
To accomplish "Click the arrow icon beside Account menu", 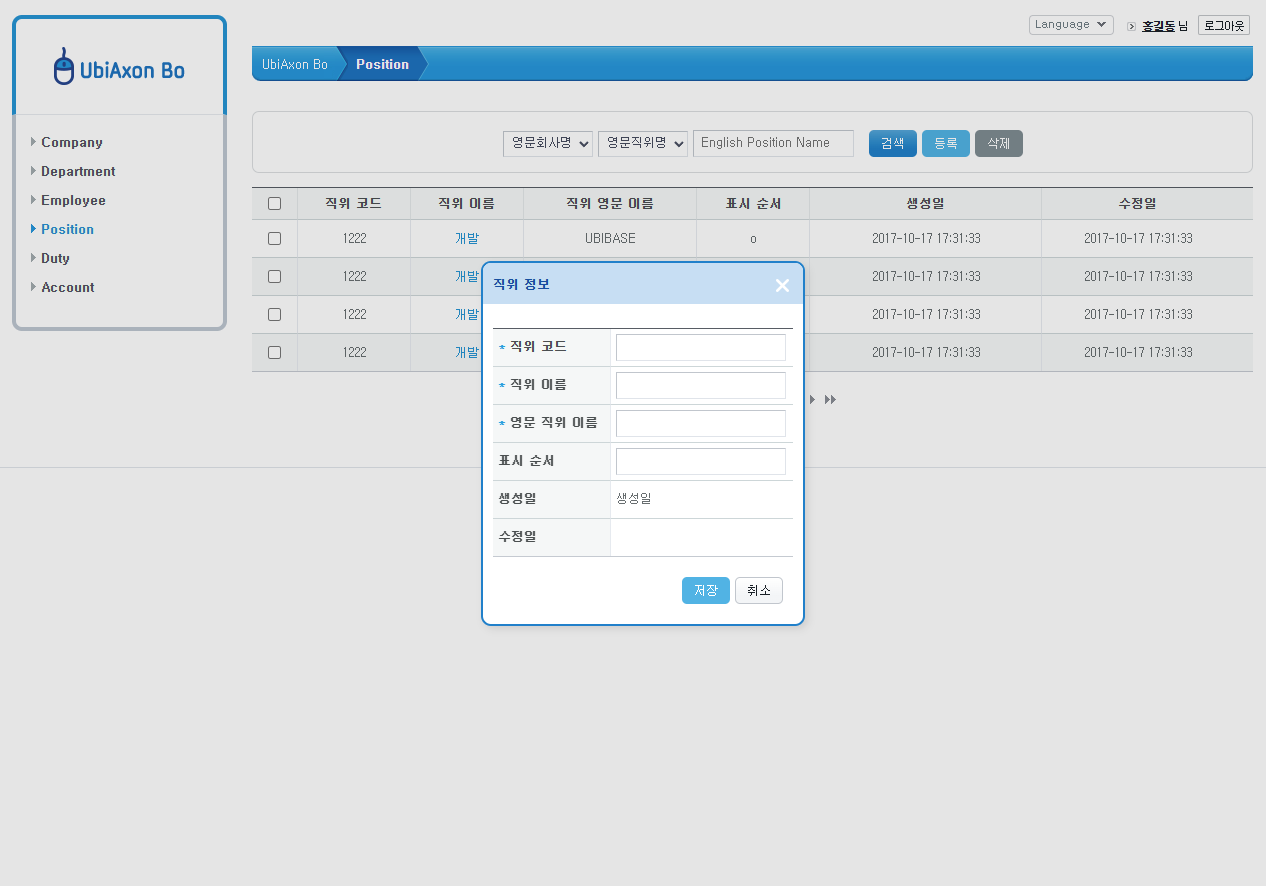I will pos(34,287).
